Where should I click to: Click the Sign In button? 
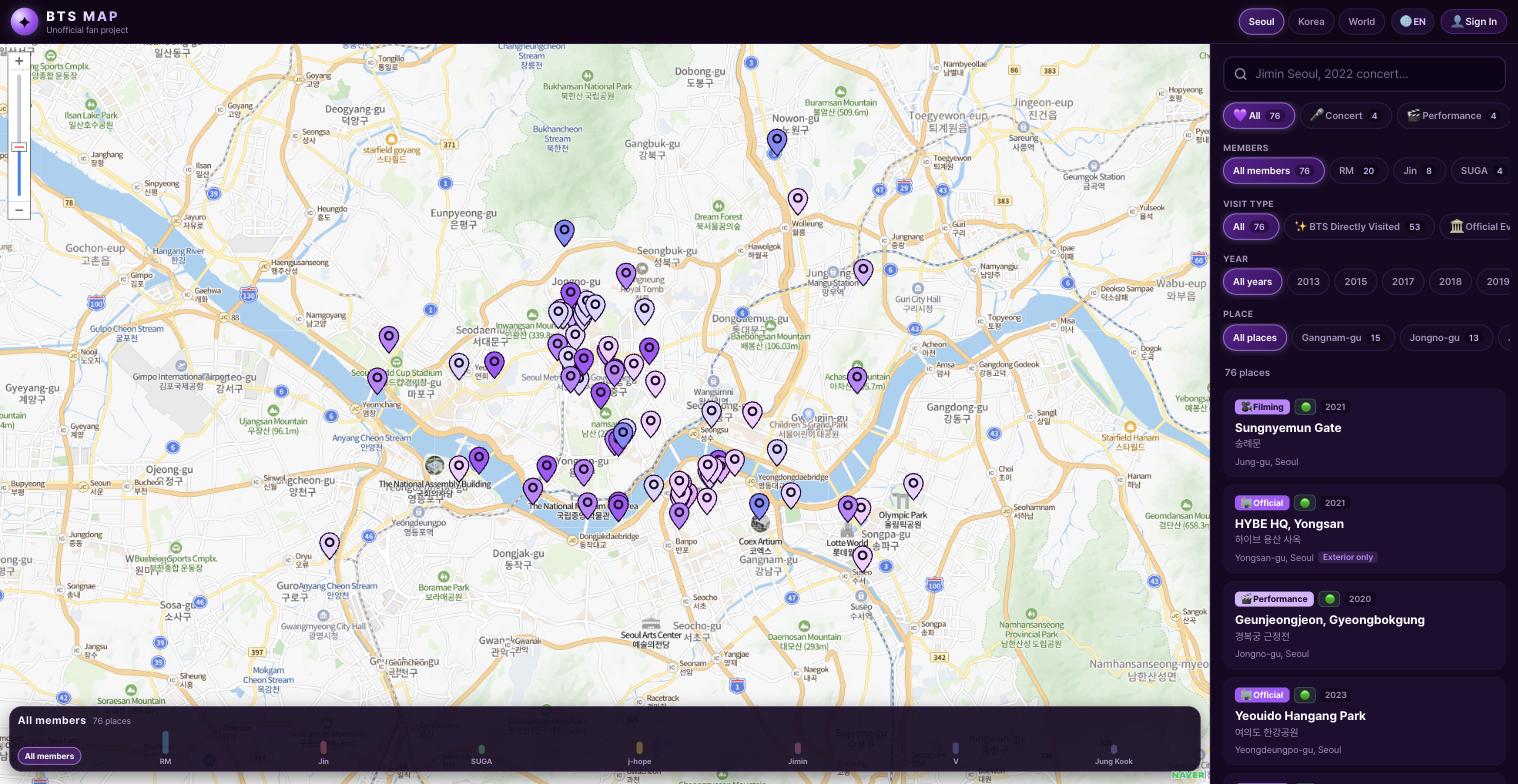point(1474,21)
